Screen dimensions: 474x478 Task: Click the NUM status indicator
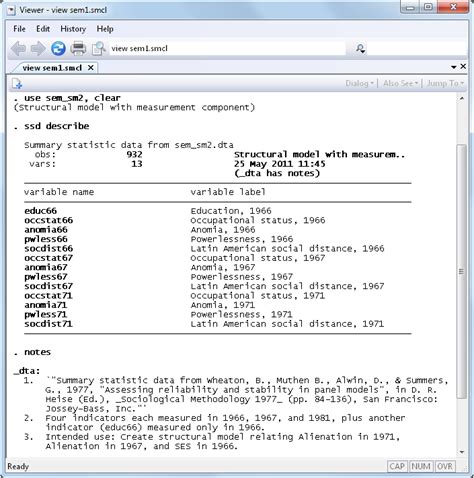[x=421, y=466]
